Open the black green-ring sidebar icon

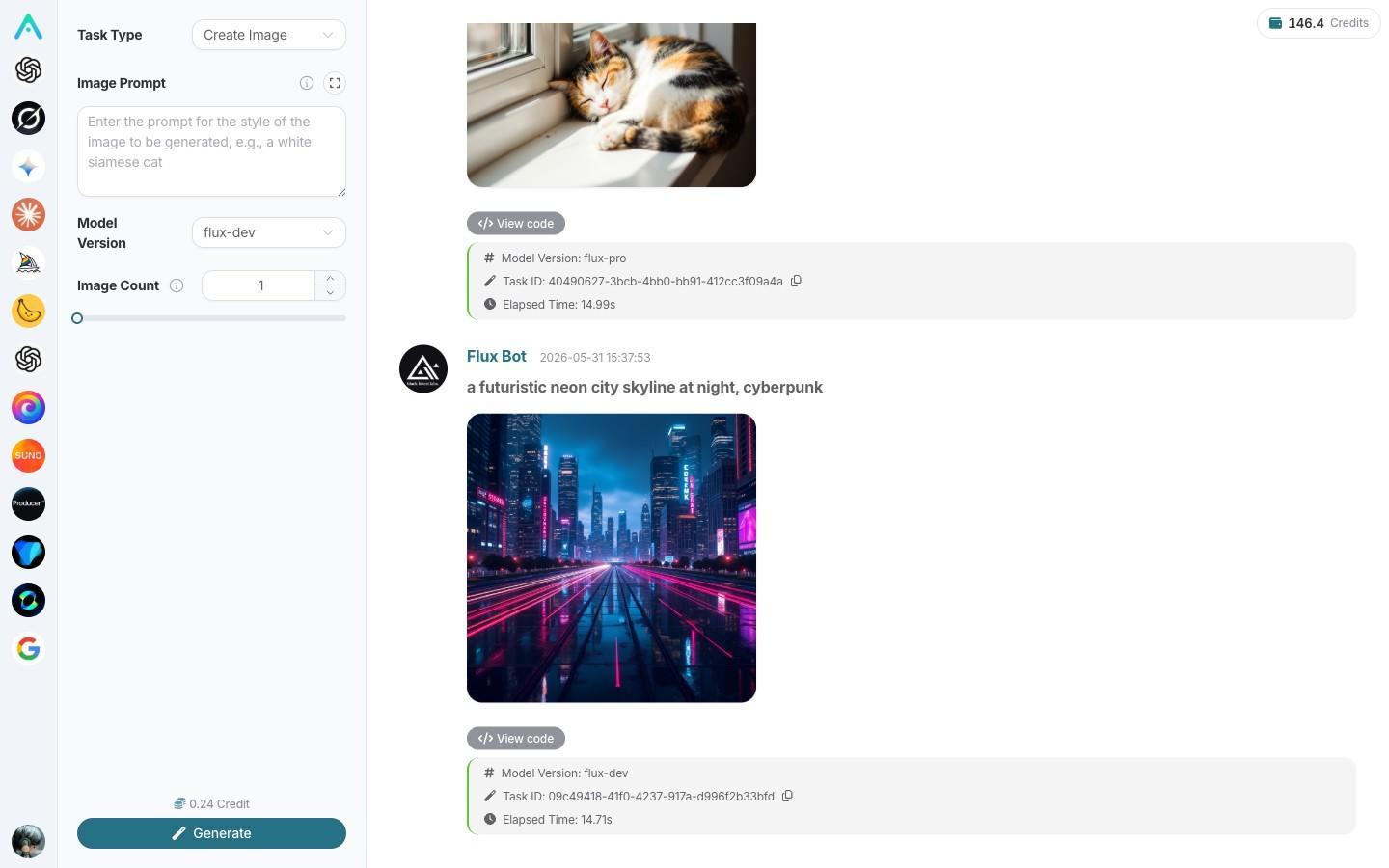[x=28, y=600]
